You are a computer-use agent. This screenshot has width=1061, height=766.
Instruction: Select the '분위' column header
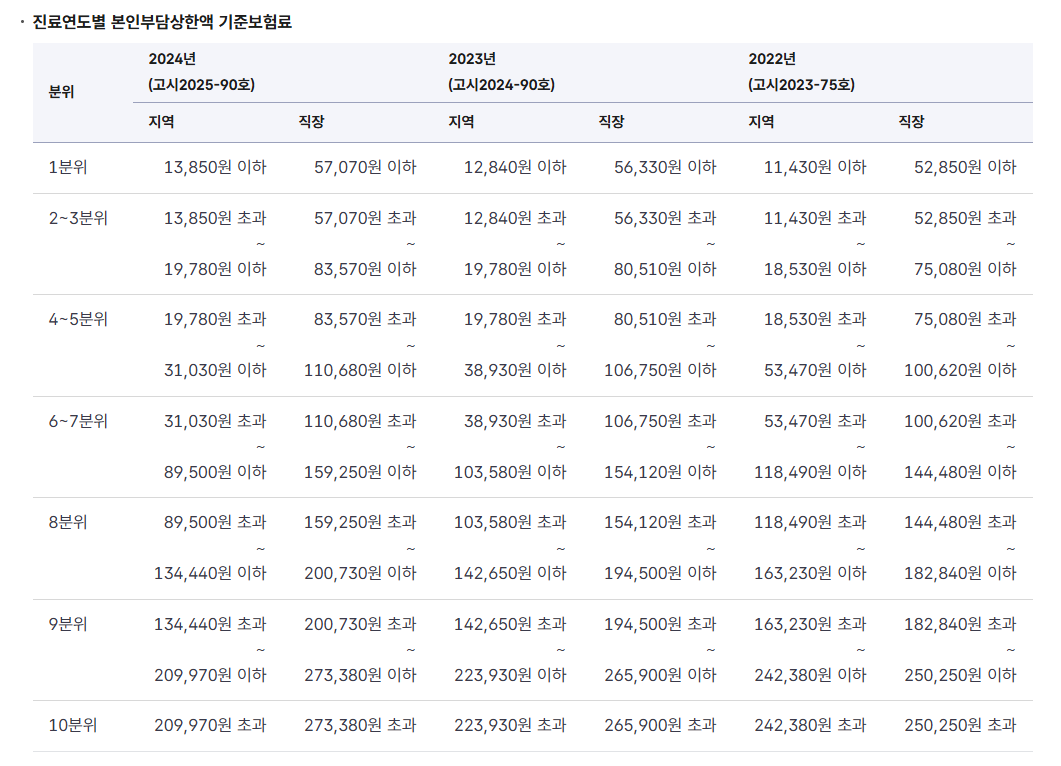(62, 92)
